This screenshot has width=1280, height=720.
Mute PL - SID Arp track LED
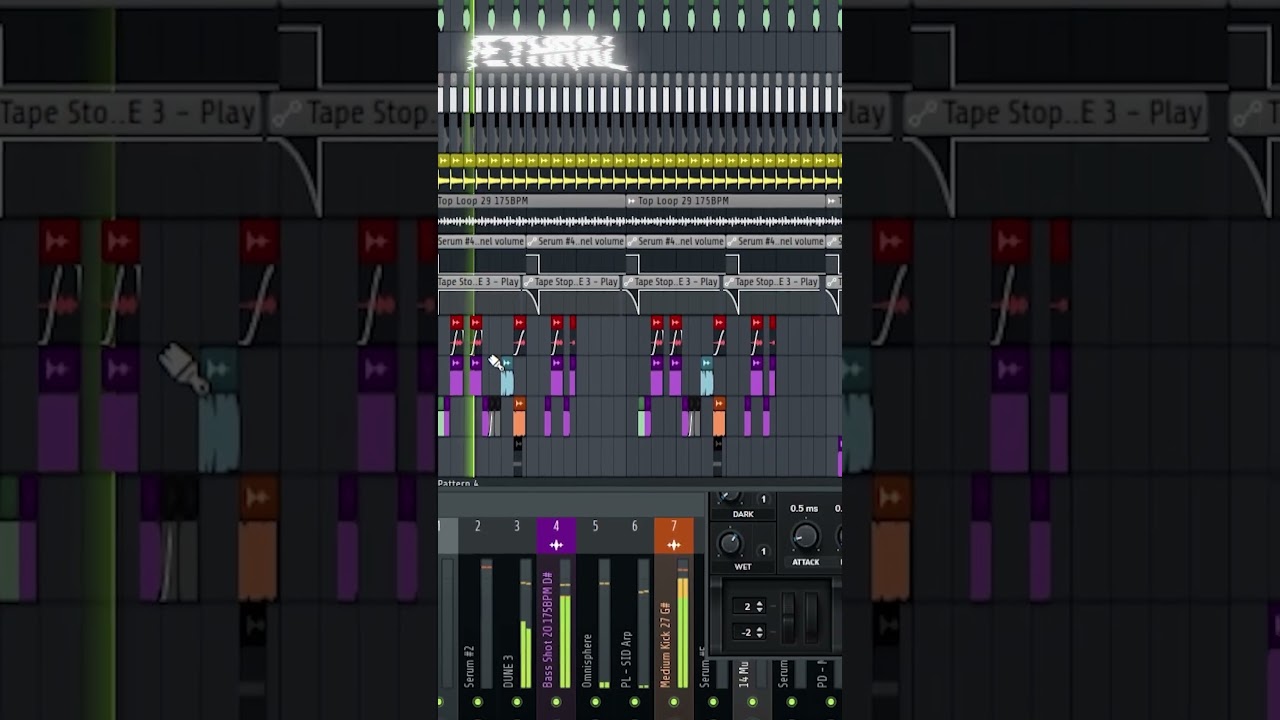pyautogui.click(x=634, y=702)
